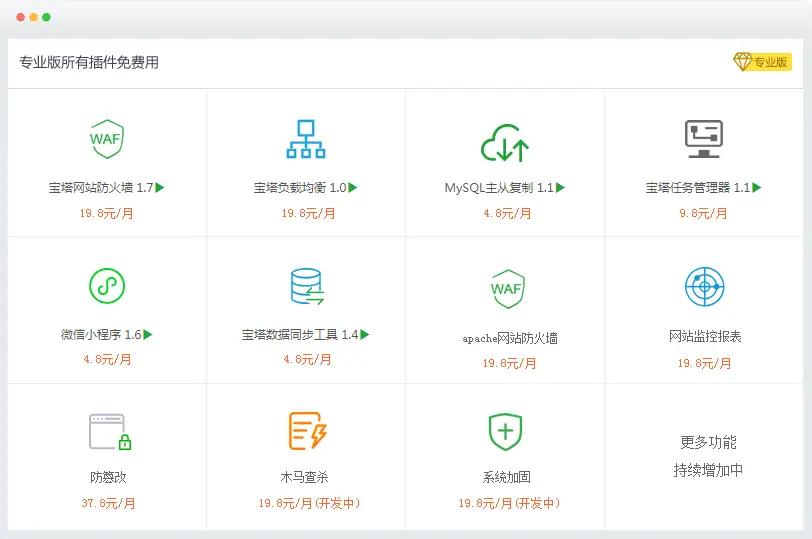Click the 防篡改 lock window icon

(109, 432)
